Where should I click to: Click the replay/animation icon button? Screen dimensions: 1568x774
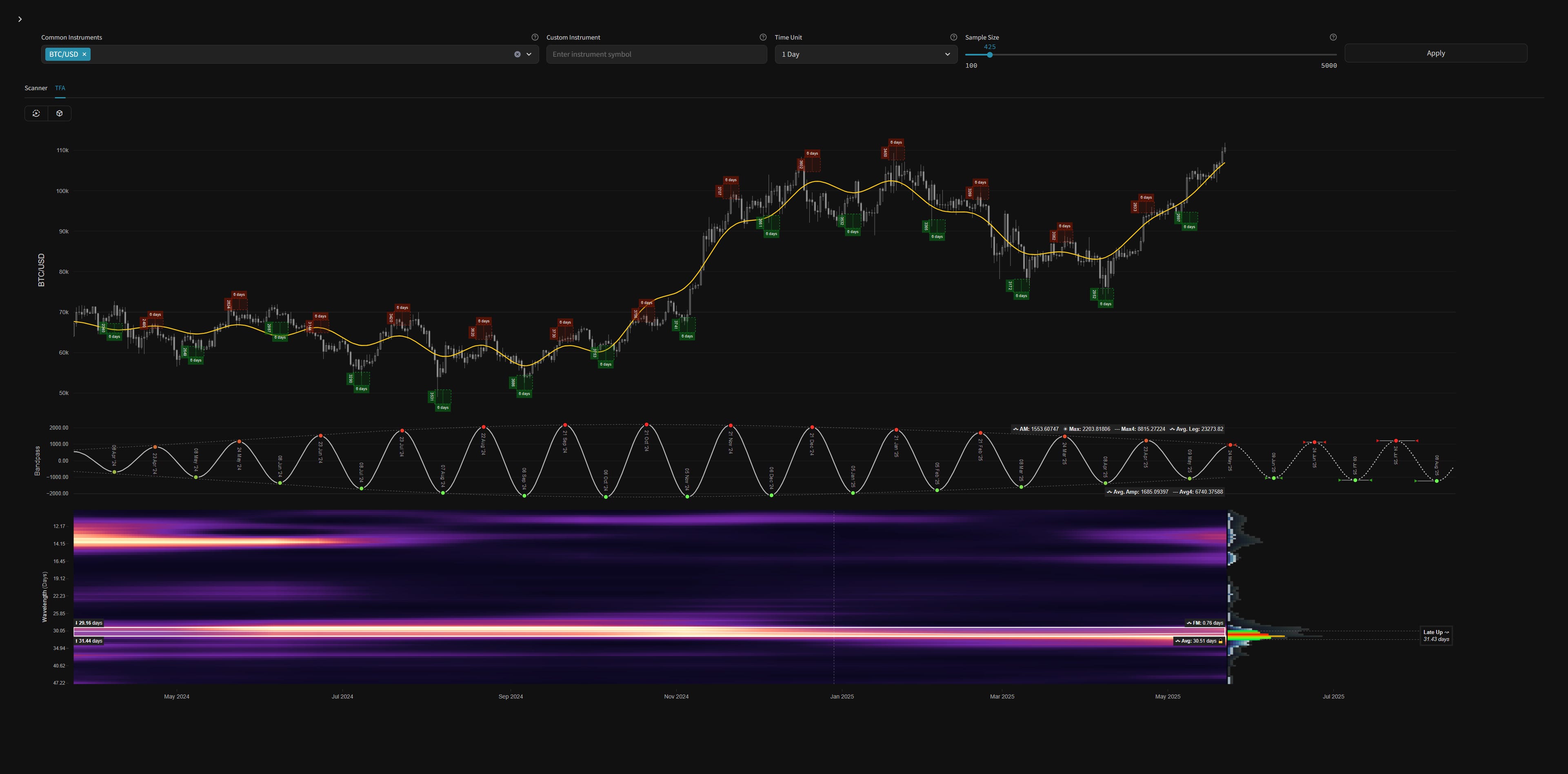click(36, 113)
